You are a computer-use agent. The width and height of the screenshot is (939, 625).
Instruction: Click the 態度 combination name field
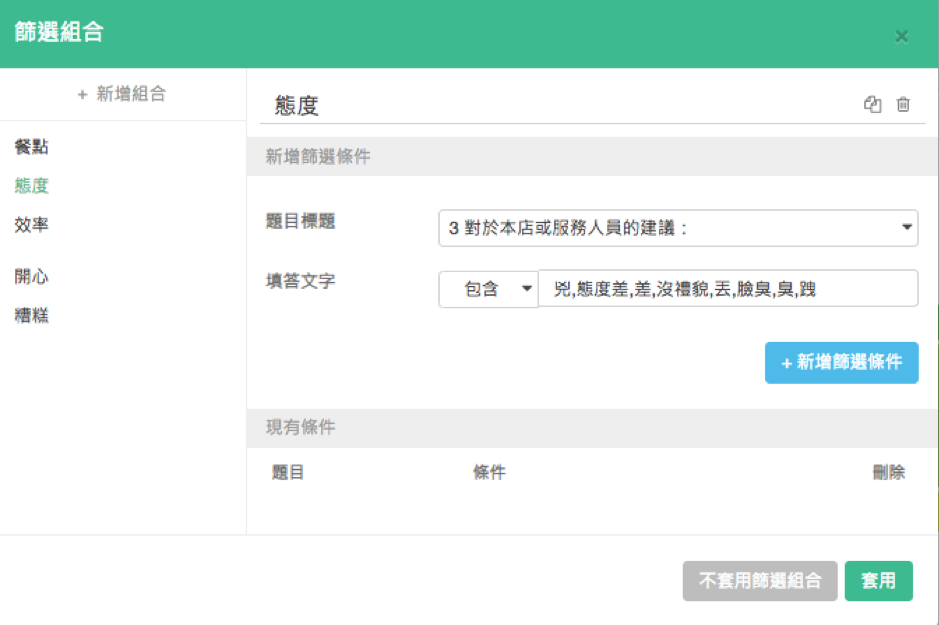pyautogui.click(x=560, y=106)
